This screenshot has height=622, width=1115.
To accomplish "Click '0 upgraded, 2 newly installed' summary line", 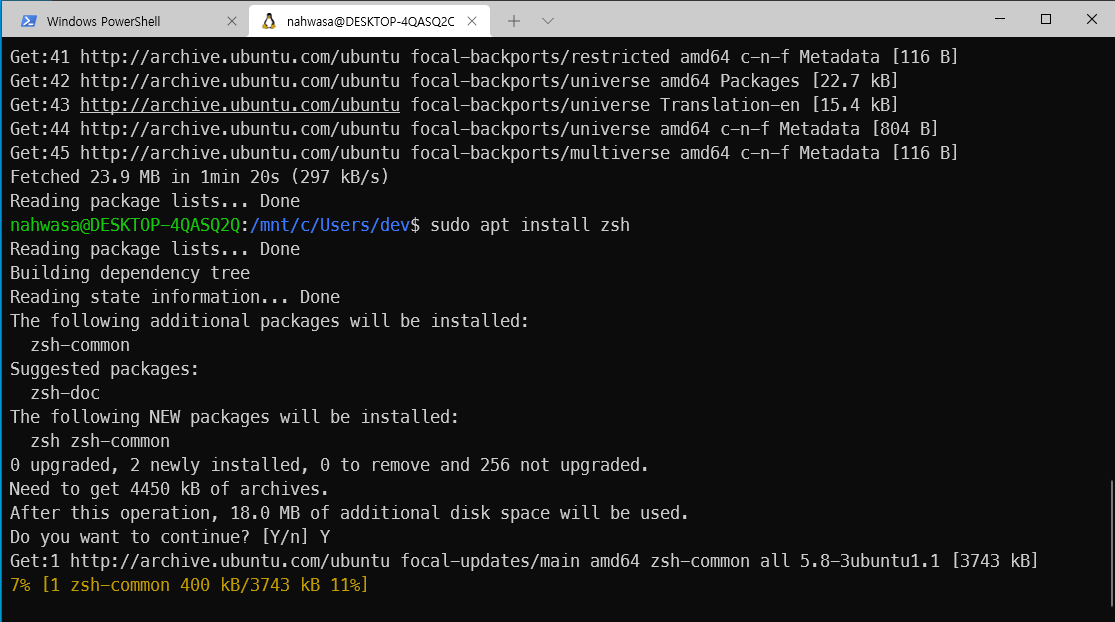I will (329, 465).
